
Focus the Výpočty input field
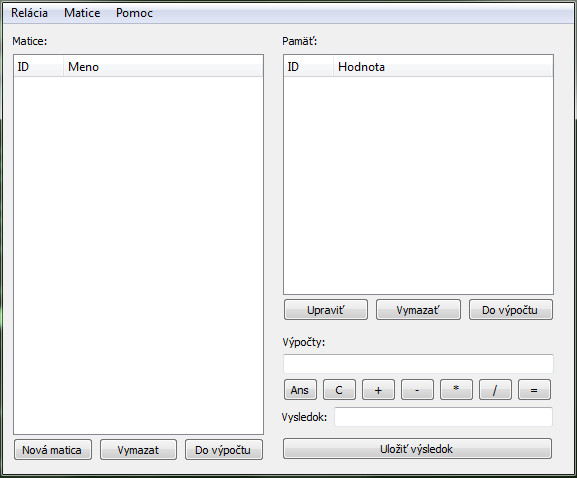coord(418,364)
